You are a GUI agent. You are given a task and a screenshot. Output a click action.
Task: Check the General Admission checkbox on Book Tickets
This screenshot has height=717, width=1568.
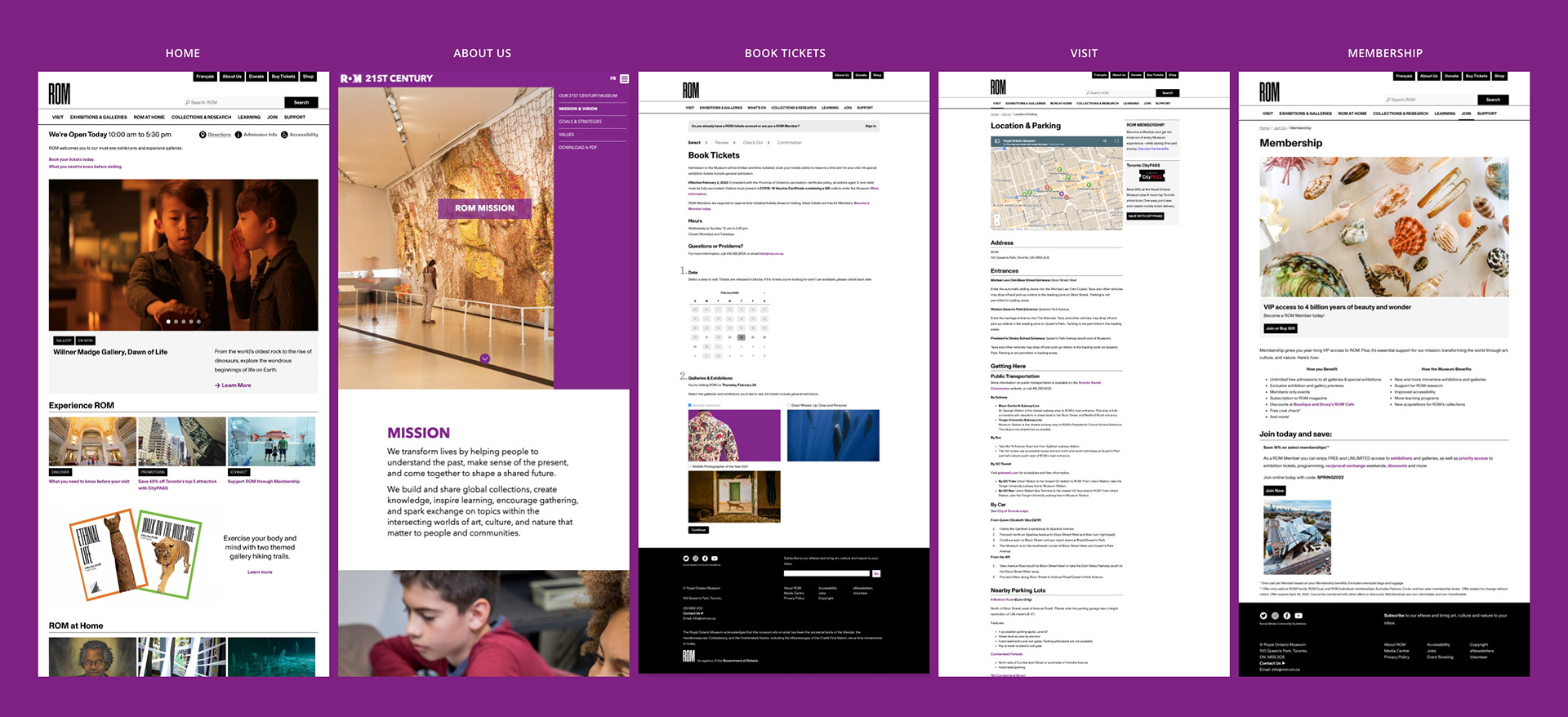690,405
